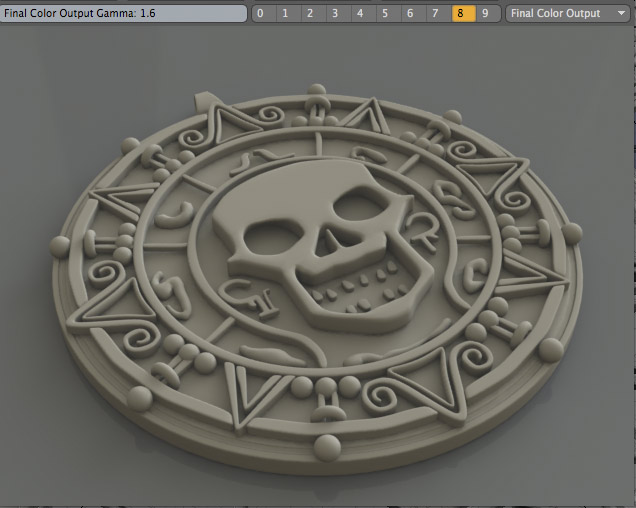Image resolution: width=636 pixels, height=508 pixels.
Task: Click the Final Color Output Gamma field
Action: (x=123, y=13)
